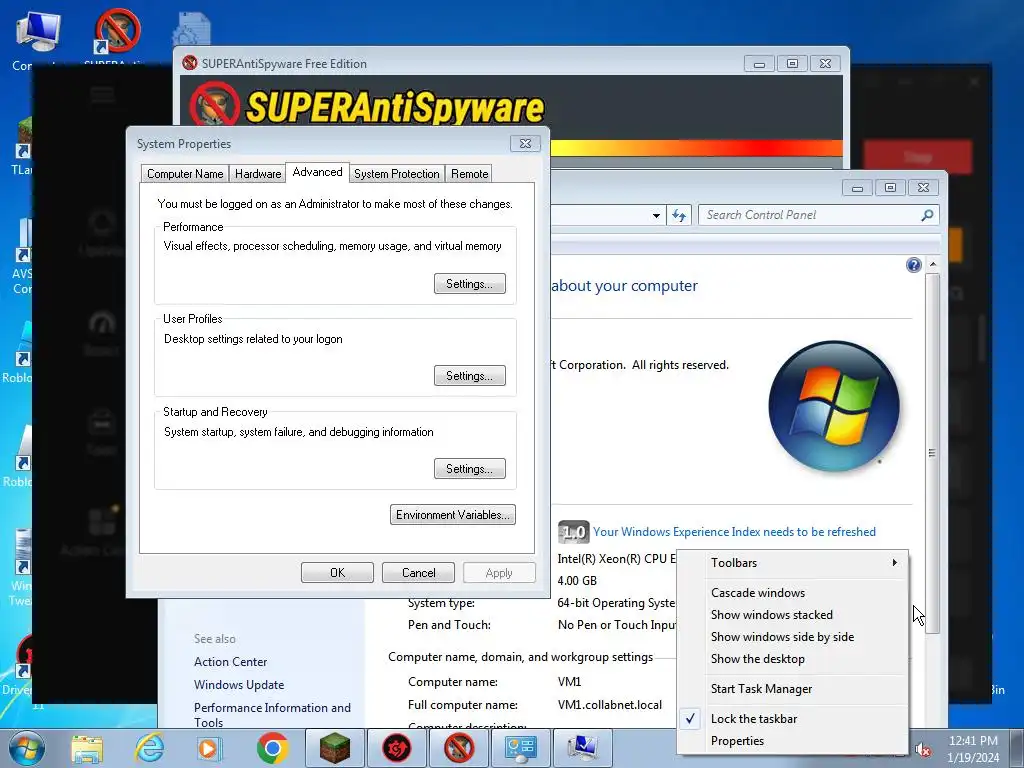Screen dimensions: 1024x768
Task: Click the Control Panel scrollbar thumb
Action: coord(933,453)
